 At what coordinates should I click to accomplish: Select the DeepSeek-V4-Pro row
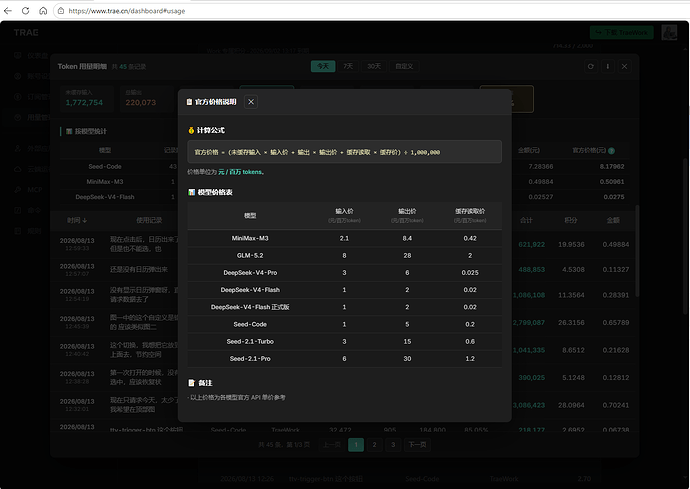coord(345,272)
